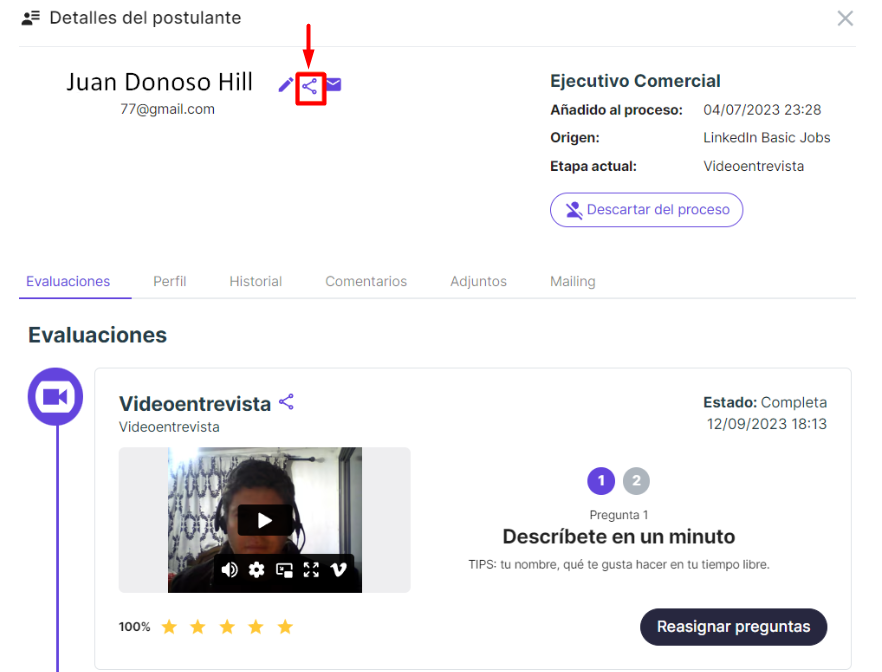Open applicant details header icon
This screenshot has height=672, width=882.
coord(30,18)
